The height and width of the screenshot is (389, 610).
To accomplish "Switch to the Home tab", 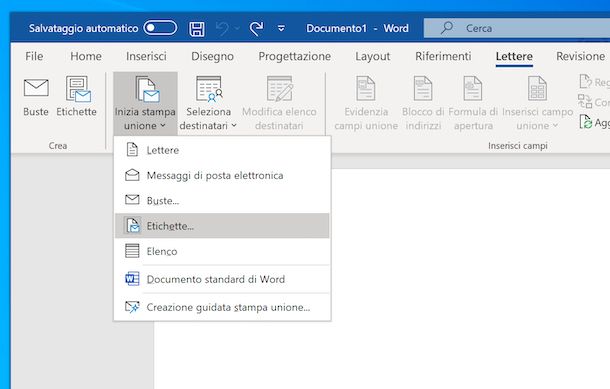I will [x=86, y=56].
